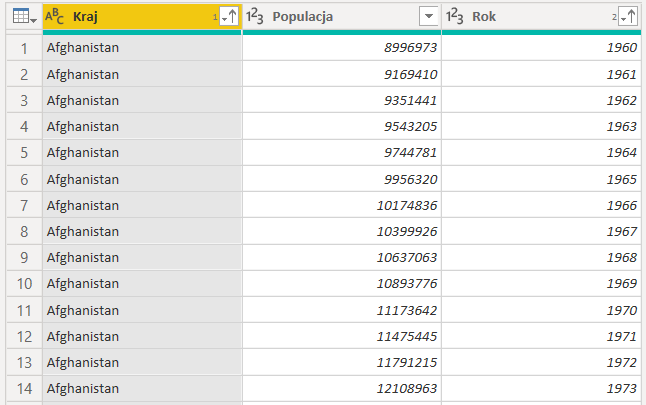The width and height of the screenshot is (646, 405).
Task: Open the Rok column sort filter dropdown
Action: pos(627,17)
